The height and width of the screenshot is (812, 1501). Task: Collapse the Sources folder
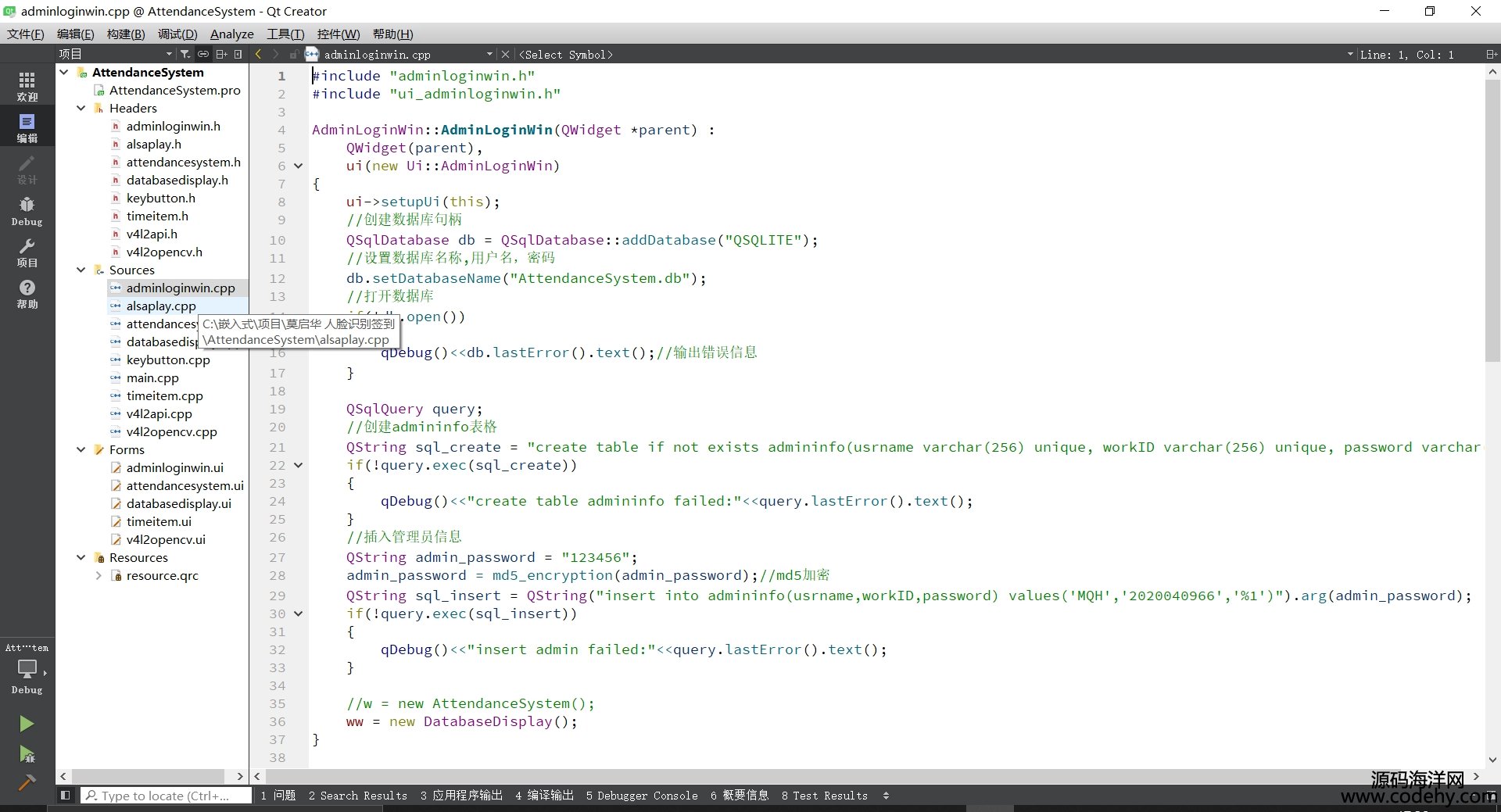(81, 270)
